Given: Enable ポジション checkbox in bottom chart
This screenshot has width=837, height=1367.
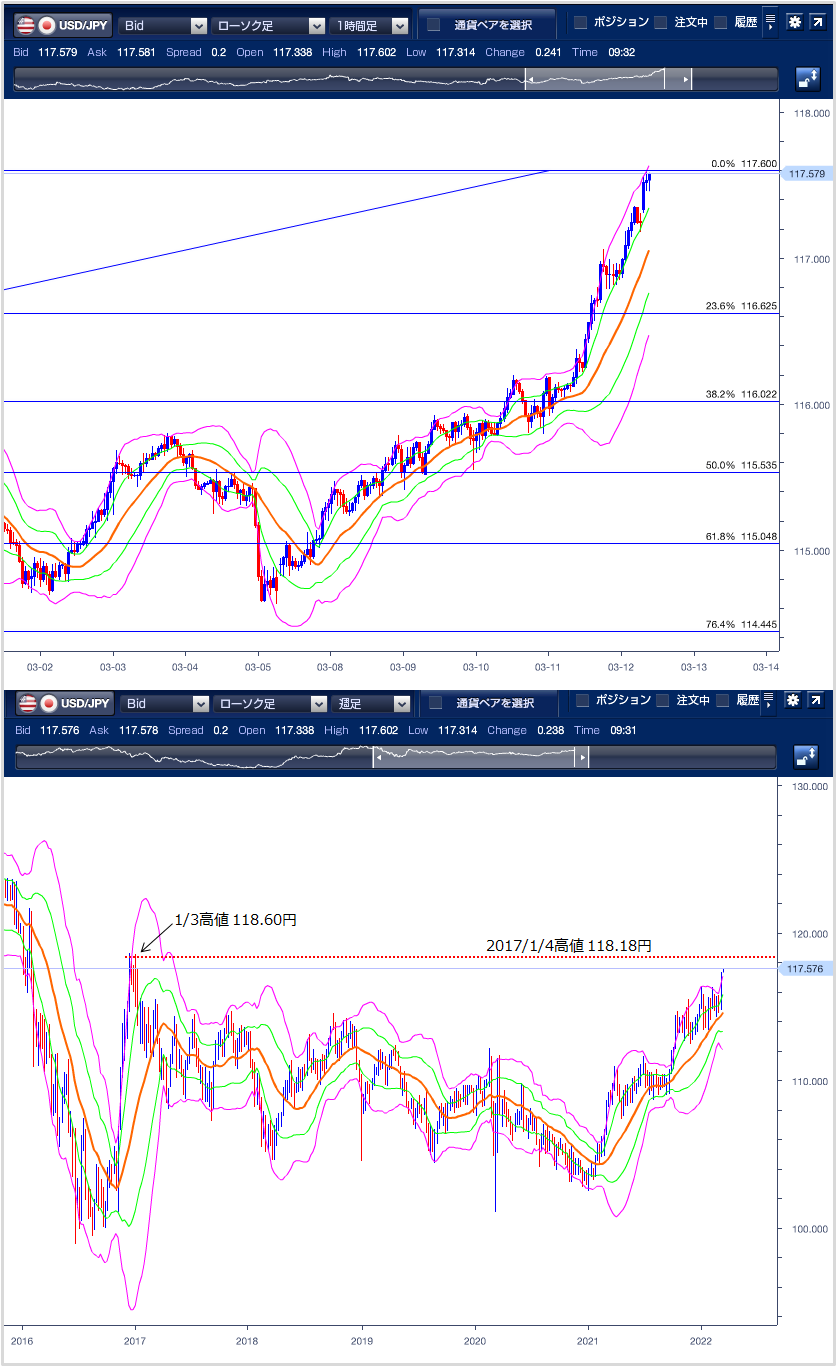Looking at the screenshot, I should 581,701.
